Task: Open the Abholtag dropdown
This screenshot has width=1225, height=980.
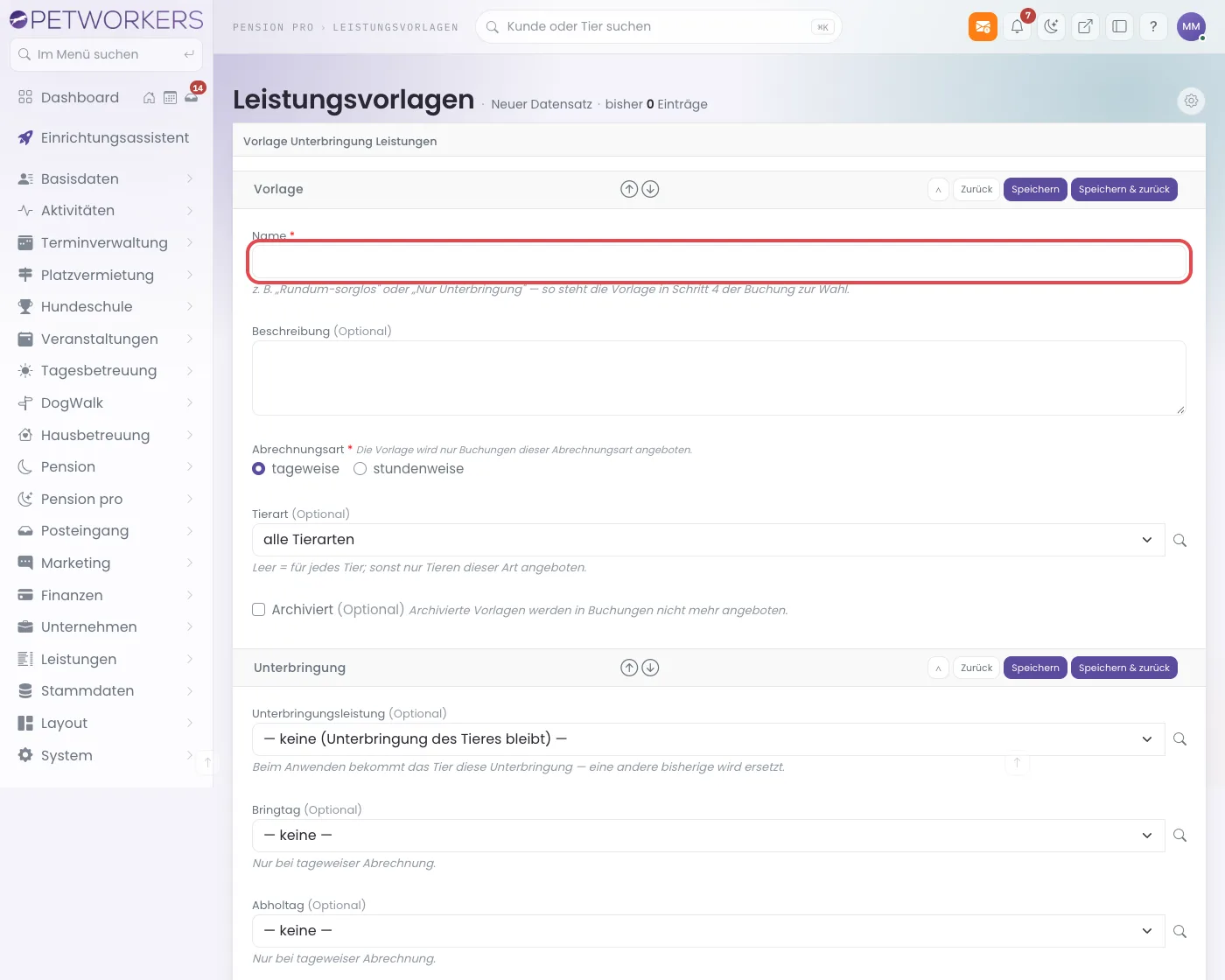Action: 708,931
